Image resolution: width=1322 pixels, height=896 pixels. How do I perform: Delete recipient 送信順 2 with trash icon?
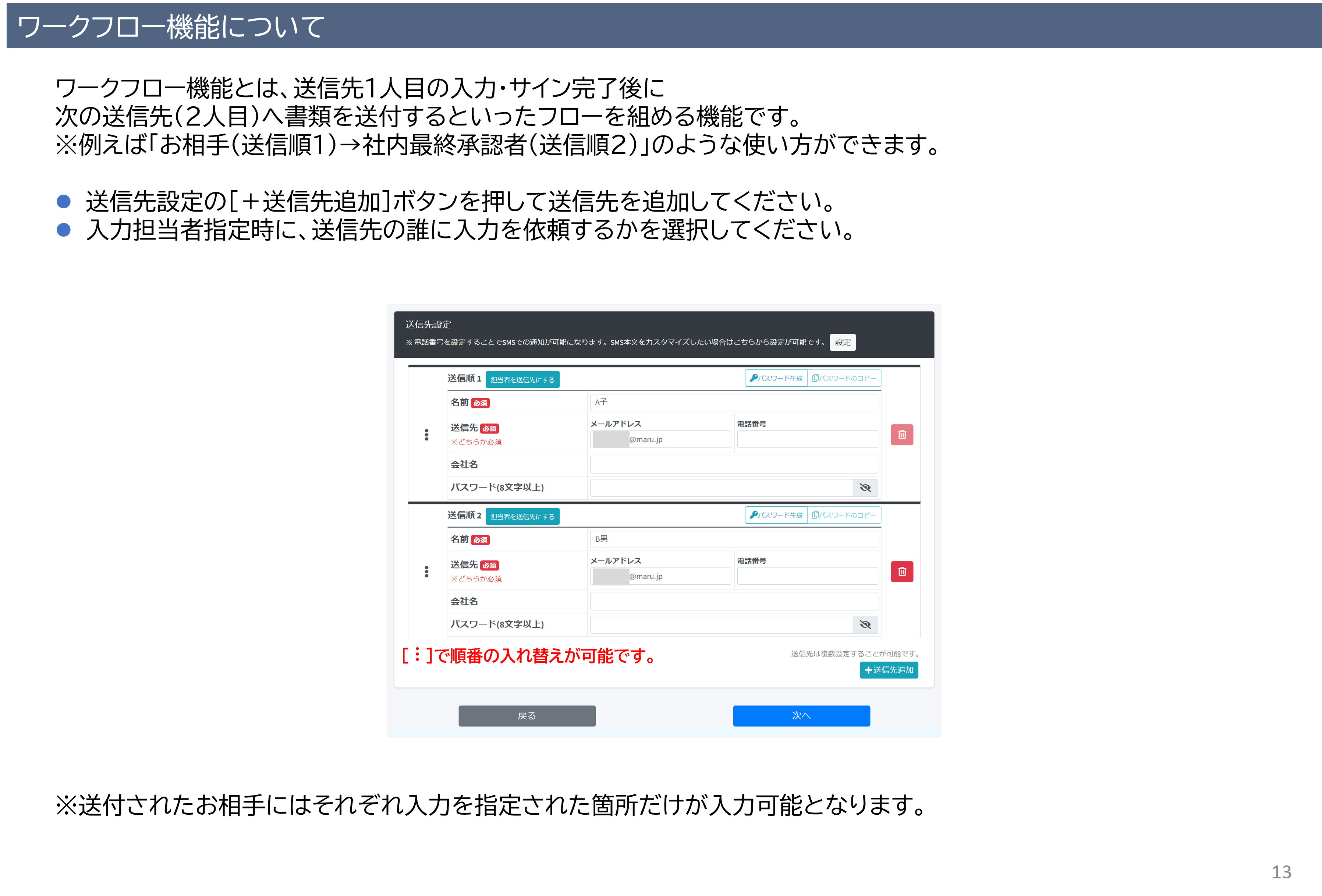[901, 571]
